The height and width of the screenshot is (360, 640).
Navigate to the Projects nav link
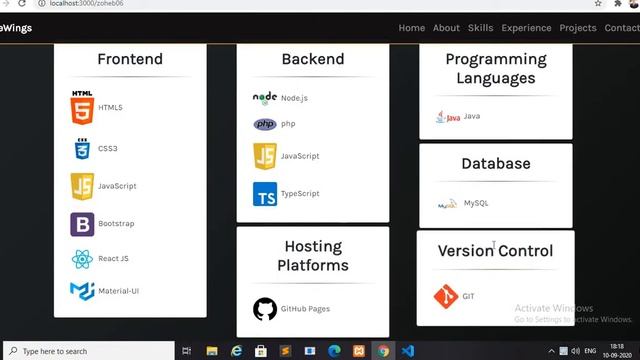[x=578, y=28]
